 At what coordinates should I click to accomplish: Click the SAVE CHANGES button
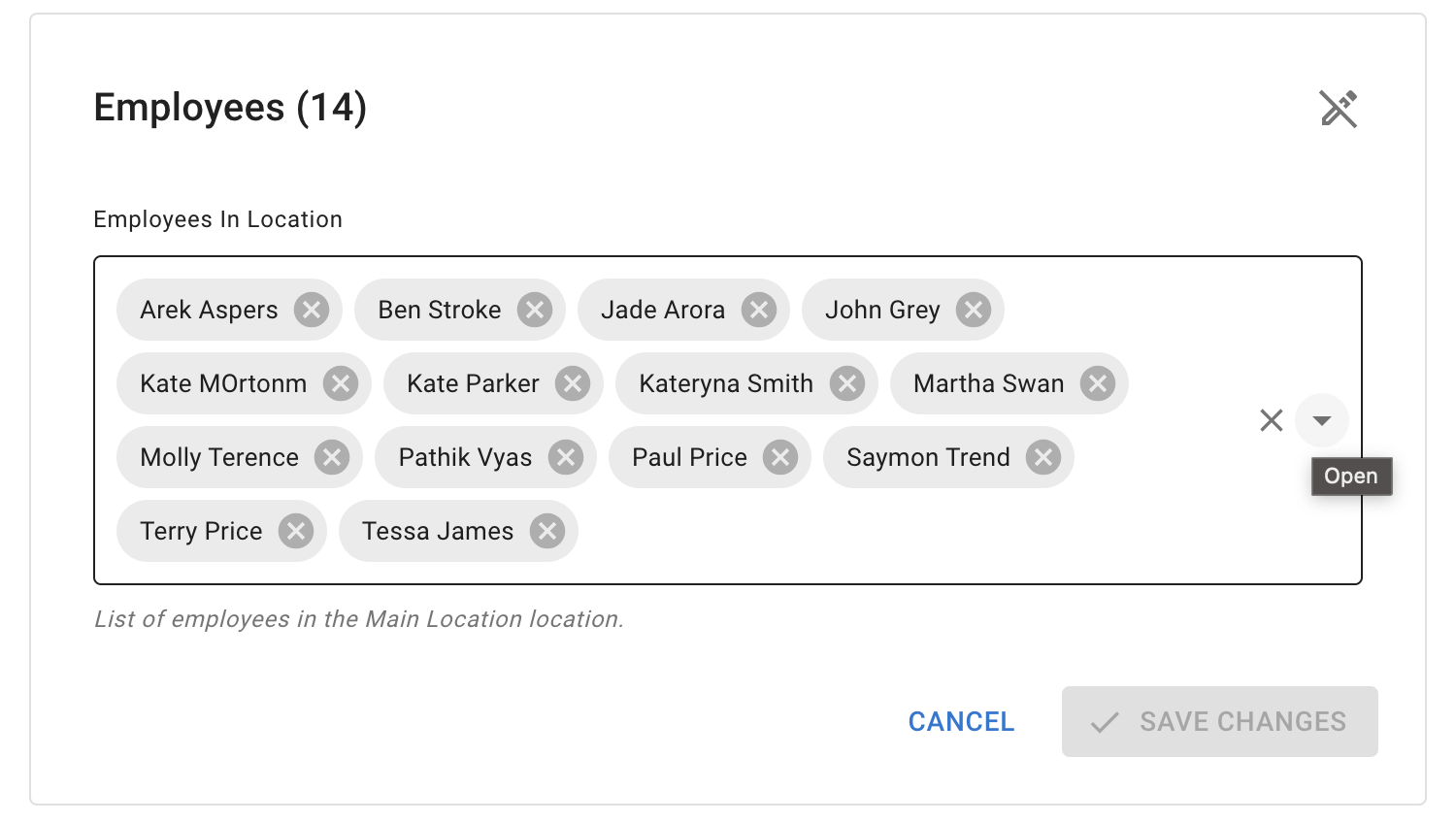pyautogui.click(x=1219, y=721)
